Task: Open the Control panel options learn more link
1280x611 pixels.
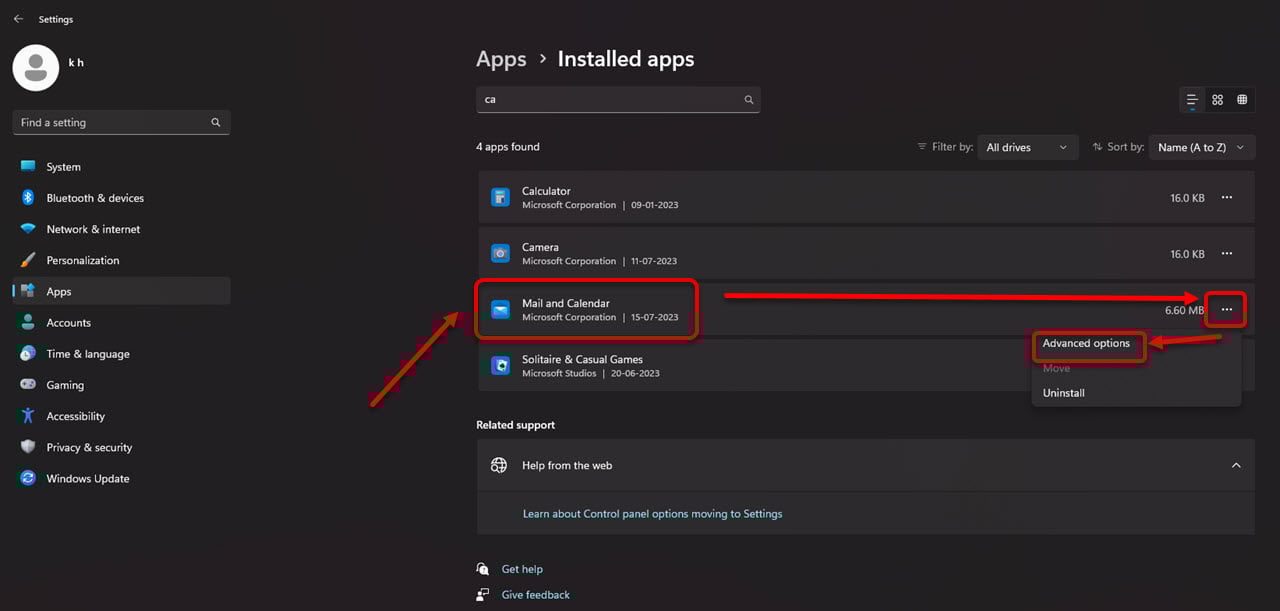Action: point(652,514)
